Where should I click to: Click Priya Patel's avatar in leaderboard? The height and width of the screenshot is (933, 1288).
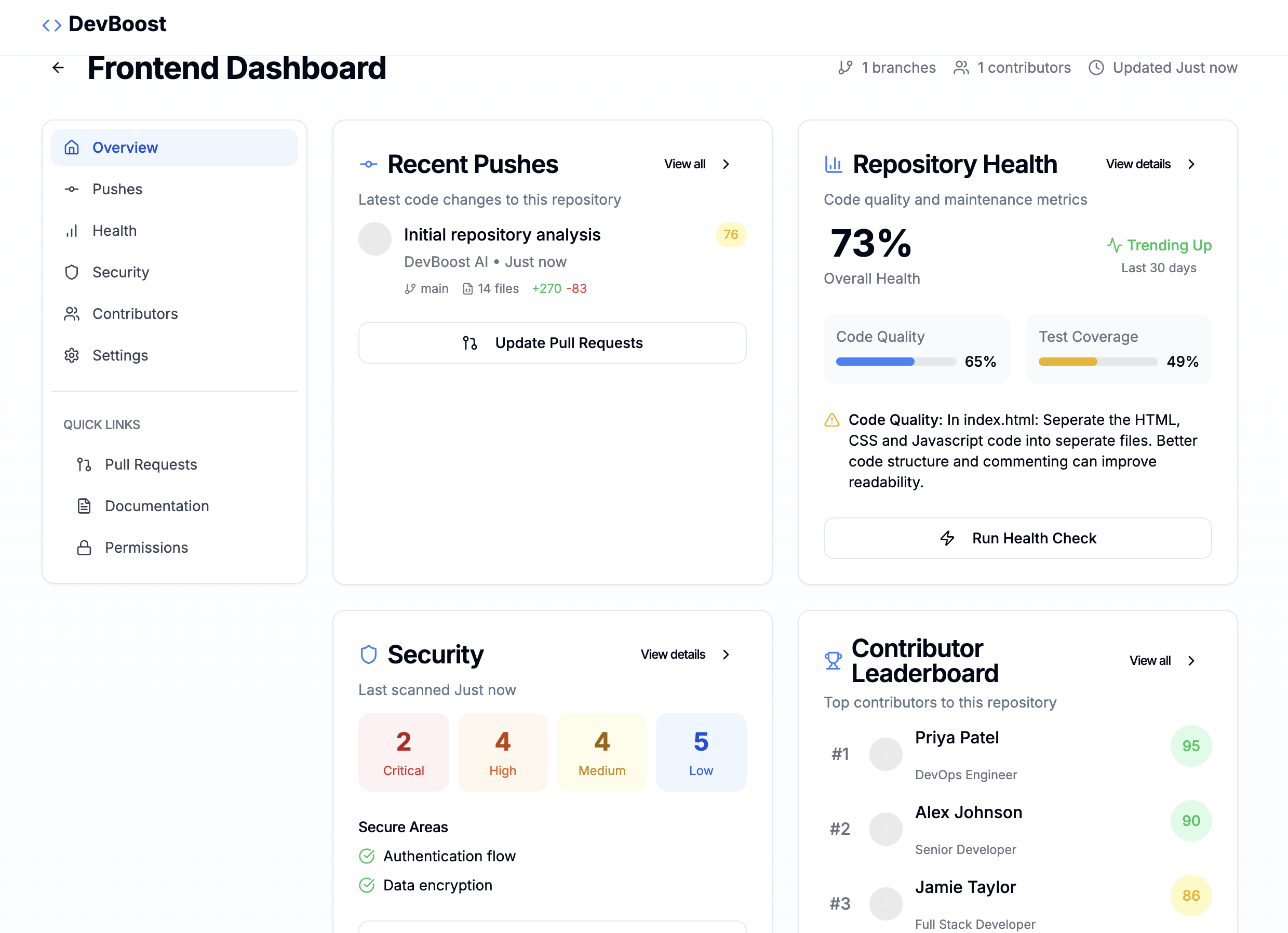(x=886, y=754)
